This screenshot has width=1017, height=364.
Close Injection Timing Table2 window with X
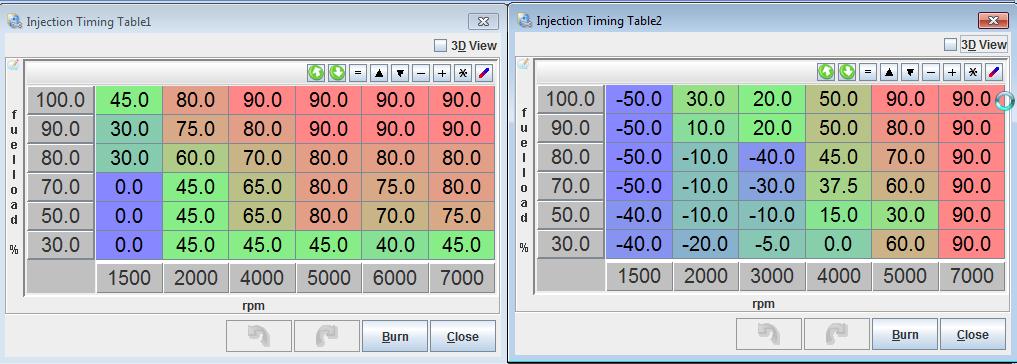tap(993, 21)
